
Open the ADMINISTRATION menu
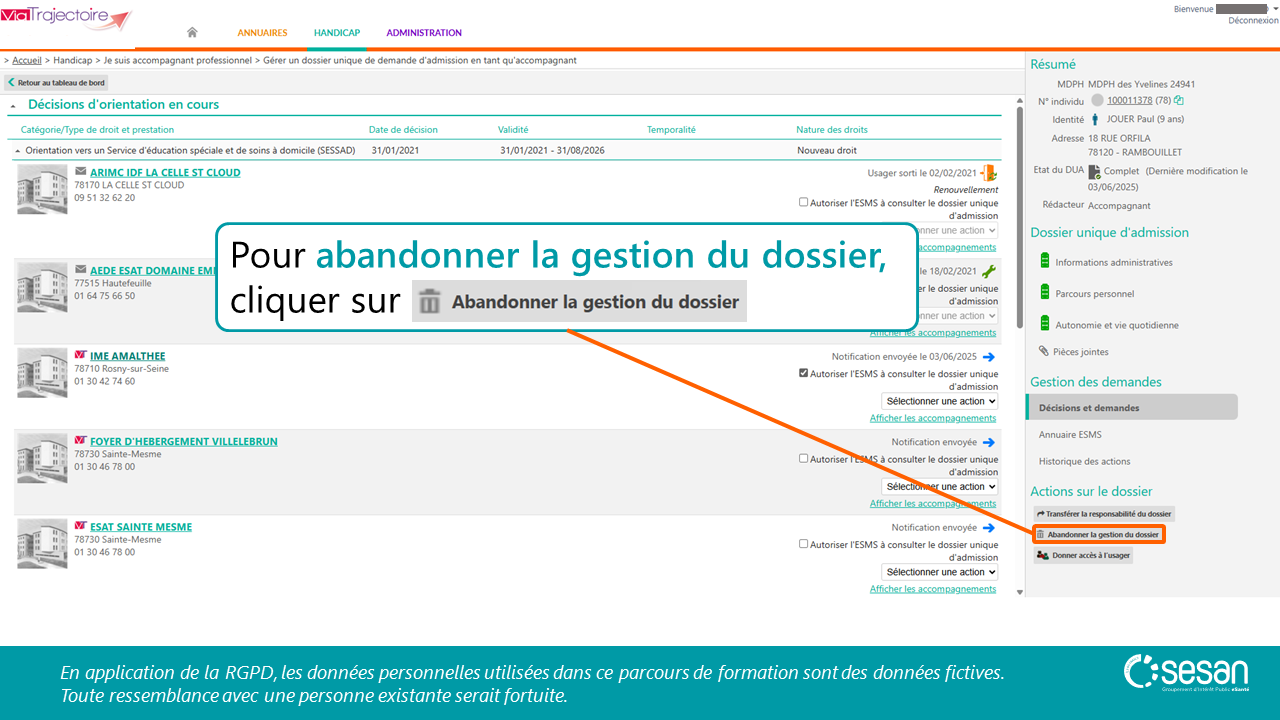click(424, 33)
